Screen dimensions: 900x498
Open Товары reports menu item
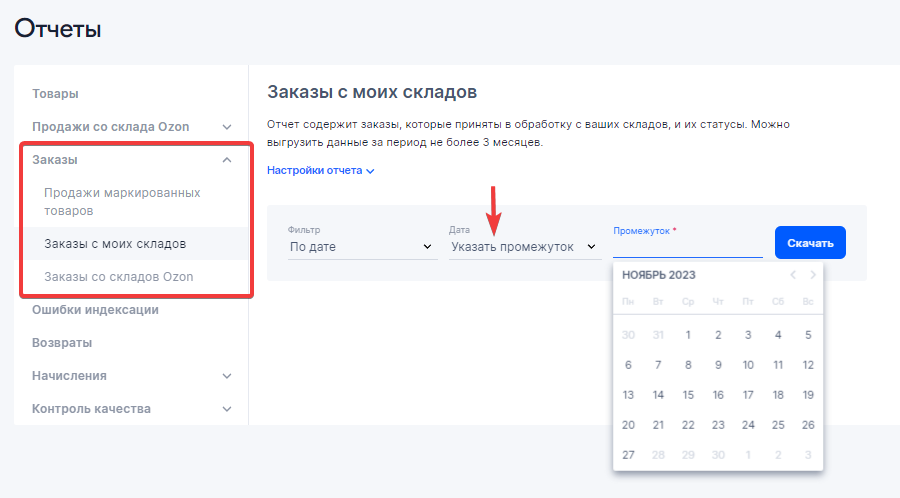coord(55,94)
